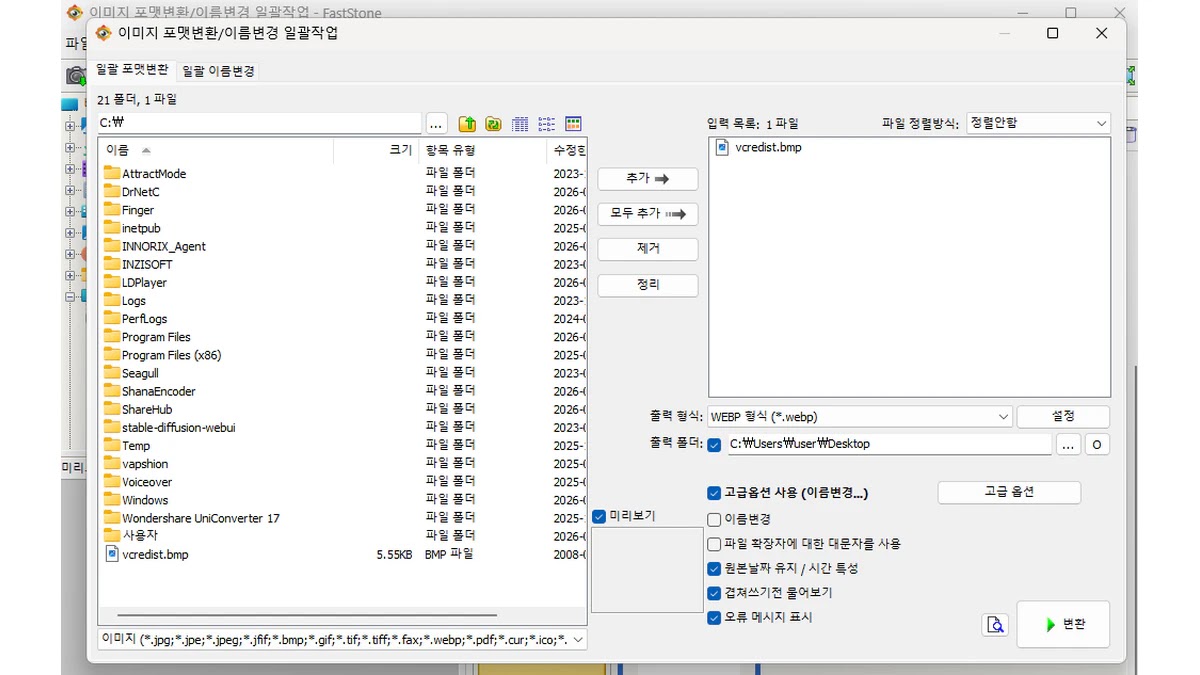The width and height of the screenshot is (1200, 675).
Task: Toggle 원본날짜 유지 / 시간 특성
Action: [714, 569]
